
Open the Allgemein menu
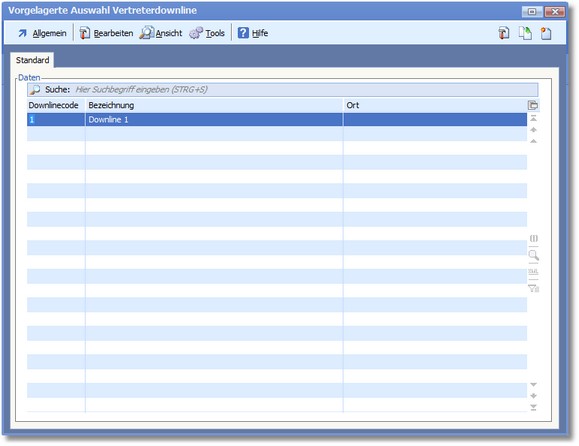pos(42,33)
